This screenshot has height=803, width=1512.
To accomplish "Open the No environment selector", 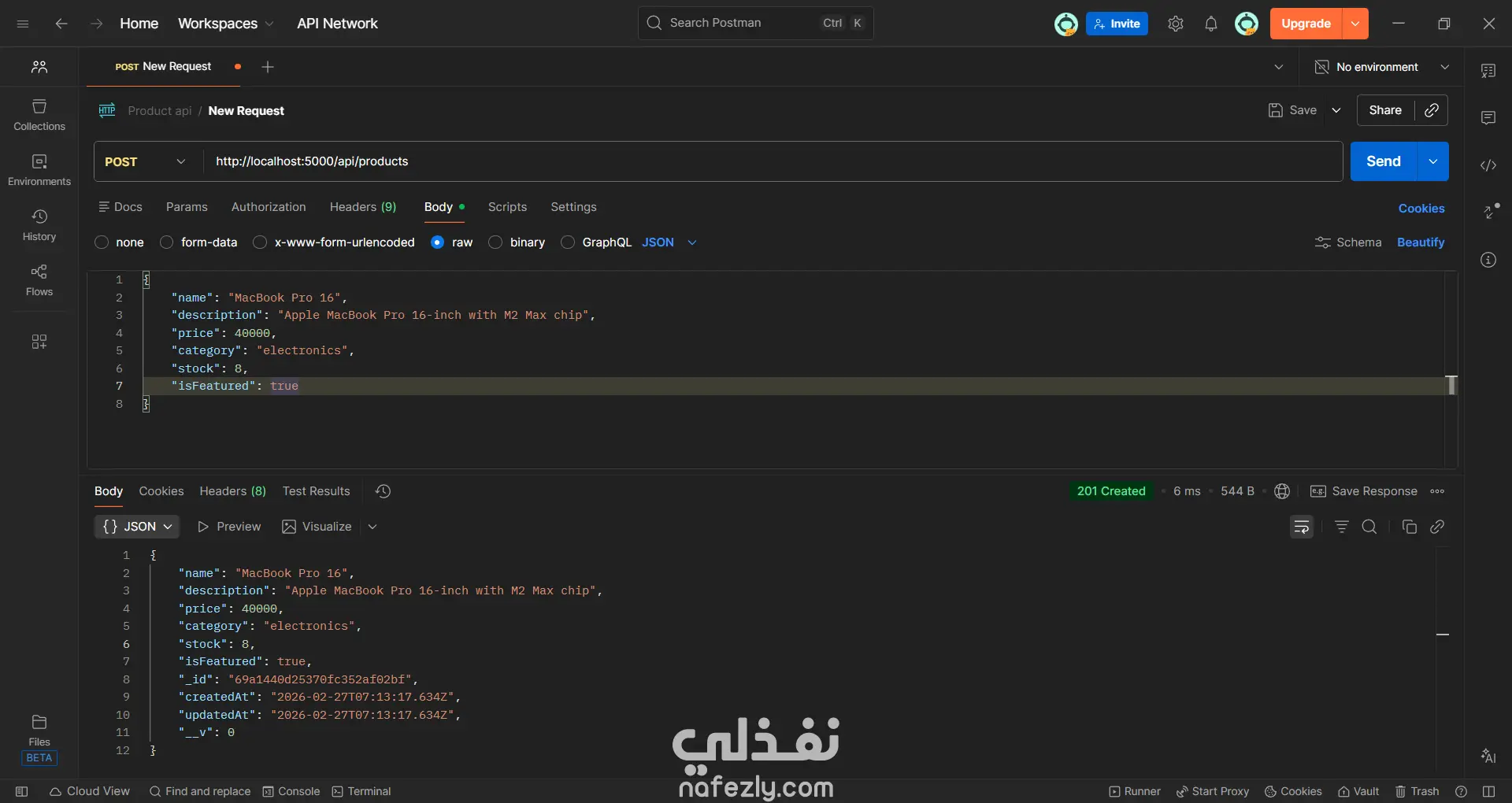I will click(1382, 67).
